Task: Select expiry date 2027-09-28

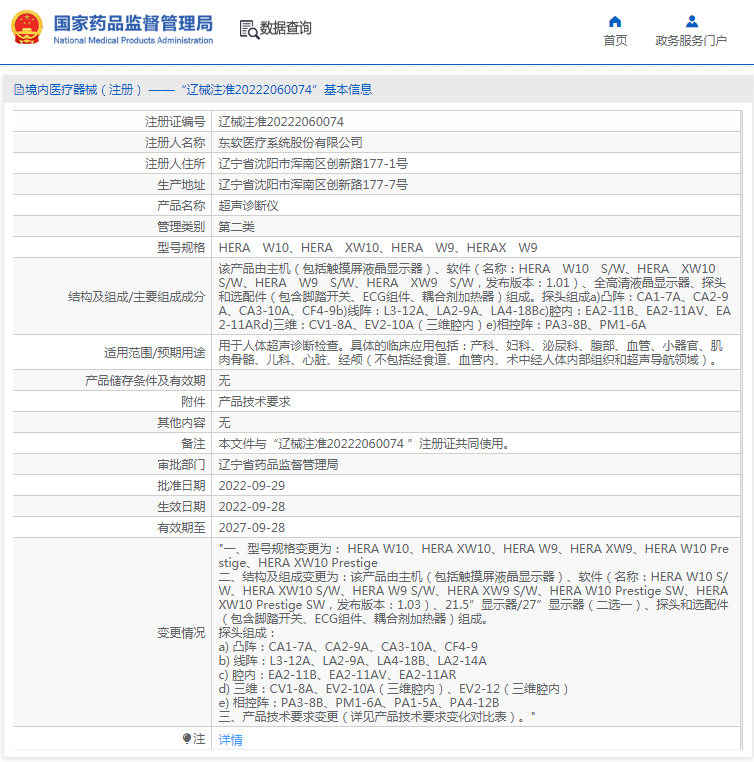Action: (252, 527)
